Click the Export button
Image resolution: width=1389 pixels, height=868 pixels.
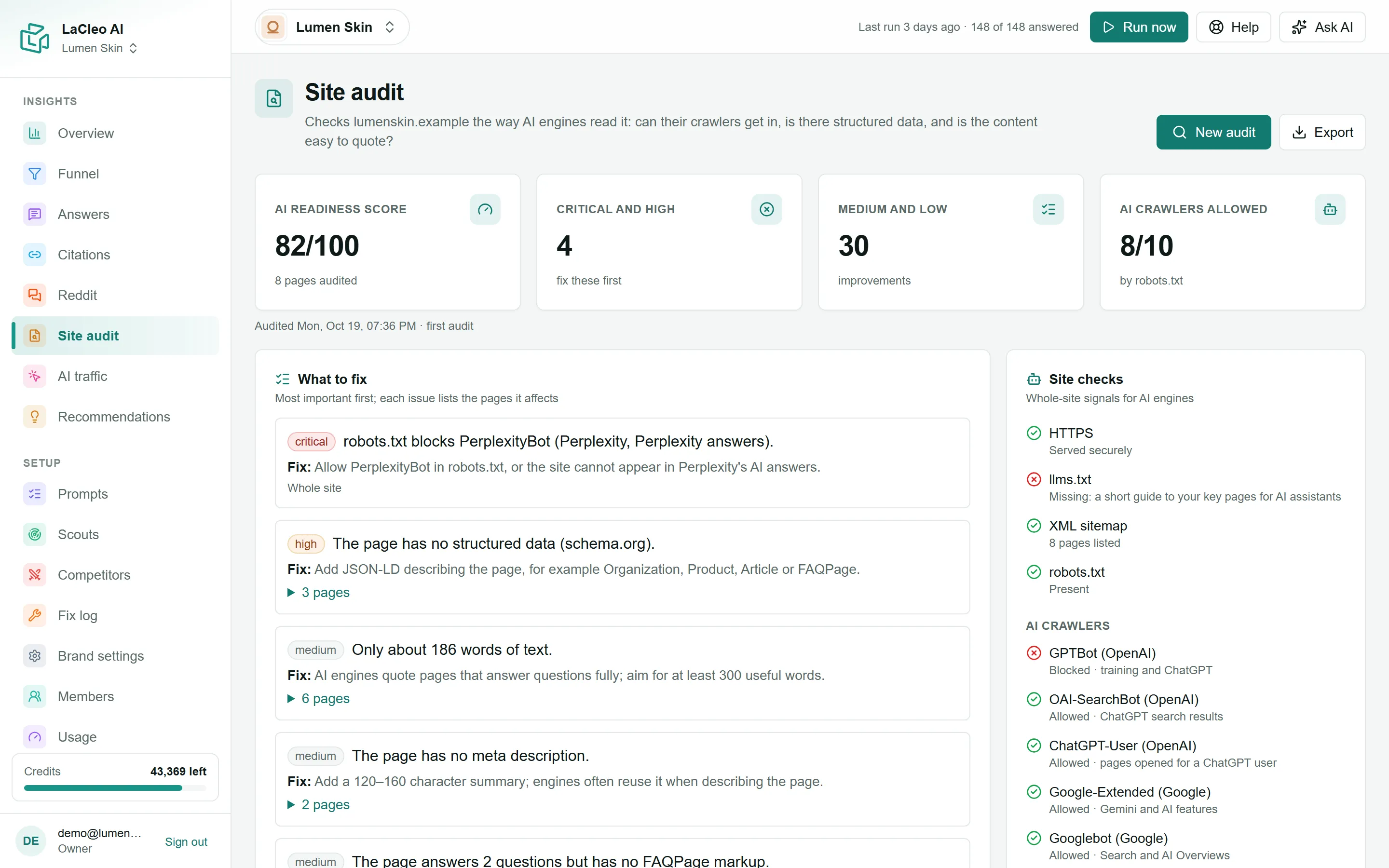tap(1322, 132)
